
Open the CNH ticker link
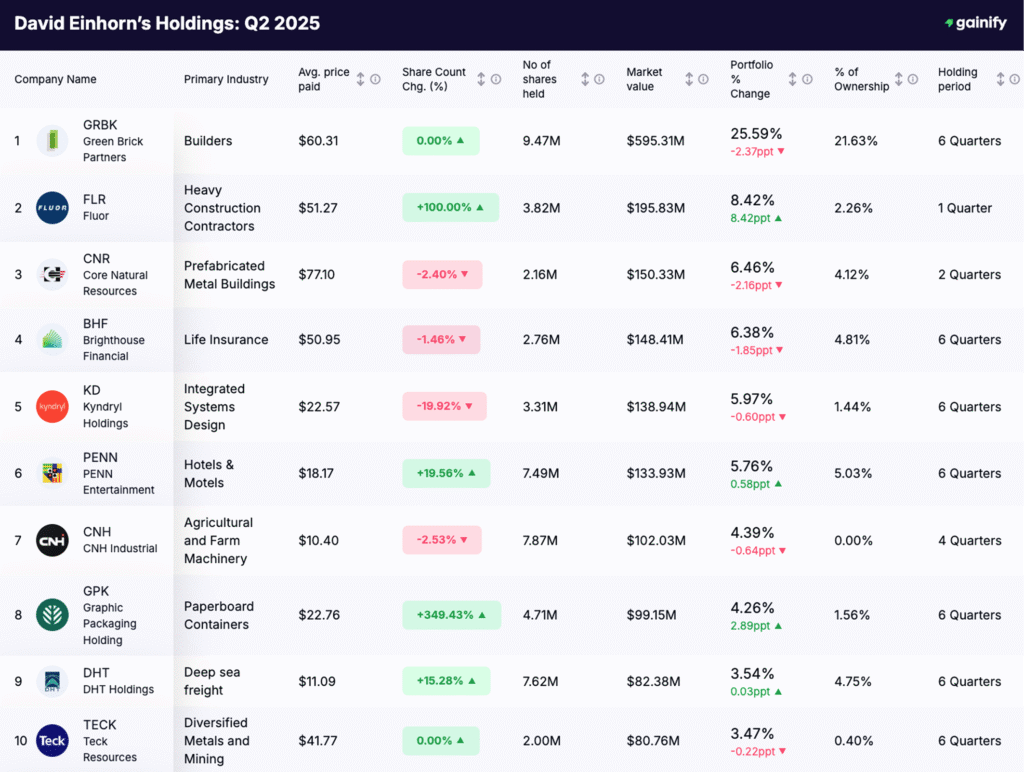coord(97,532)
